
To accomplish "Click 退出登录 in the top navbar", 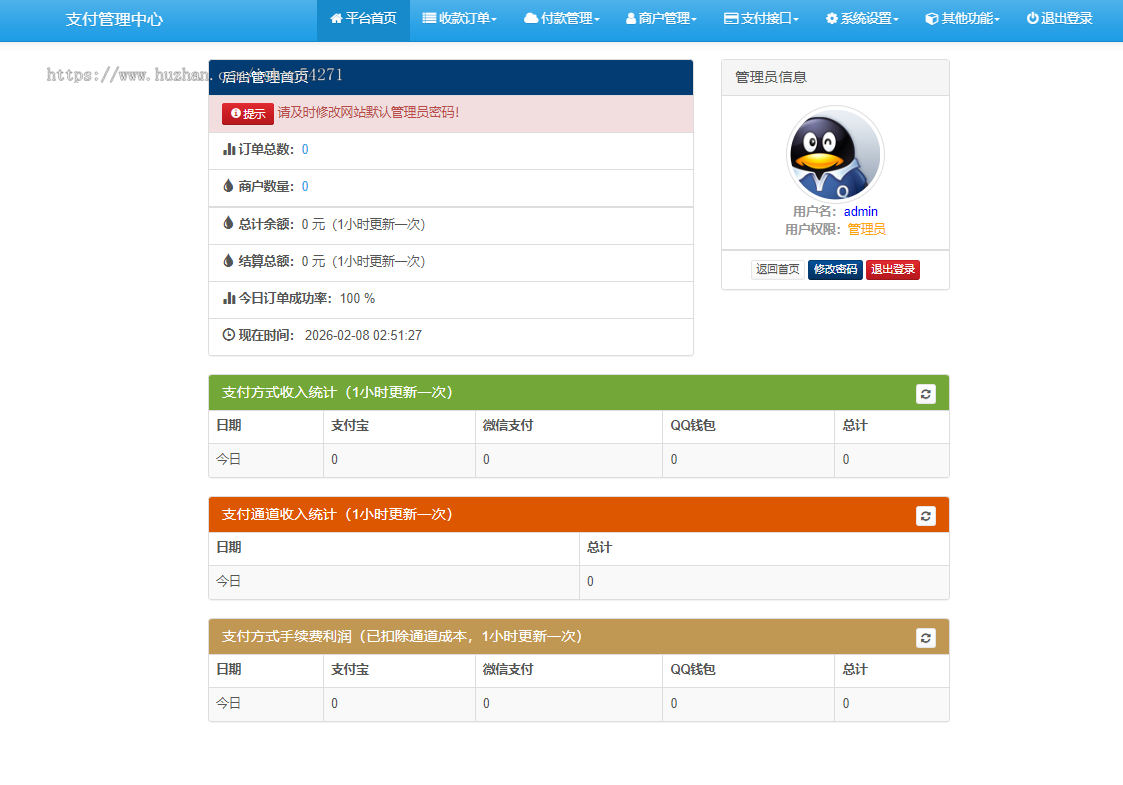I will pos(1059,19).
